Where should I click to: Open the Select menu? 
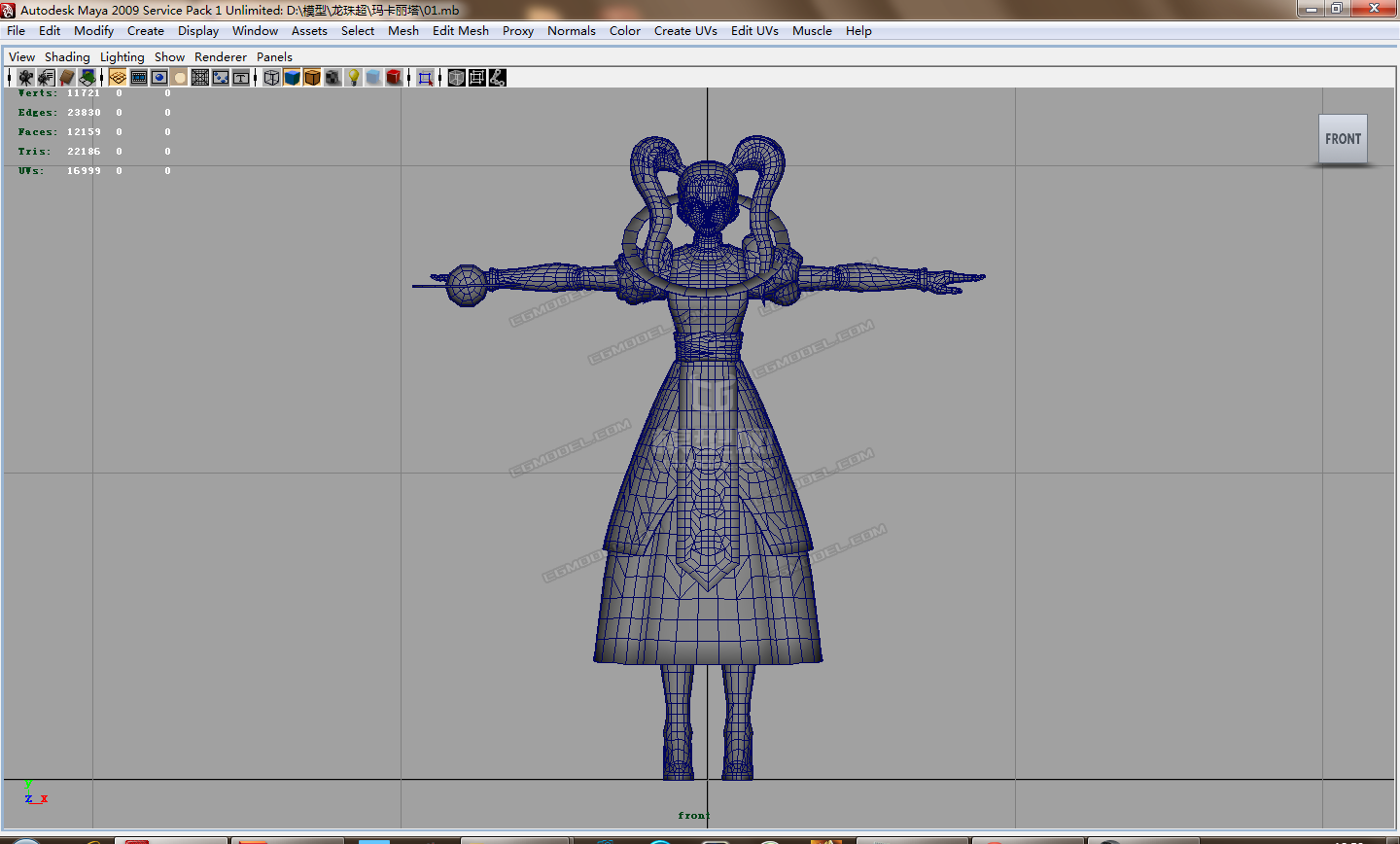coord(358,31)
